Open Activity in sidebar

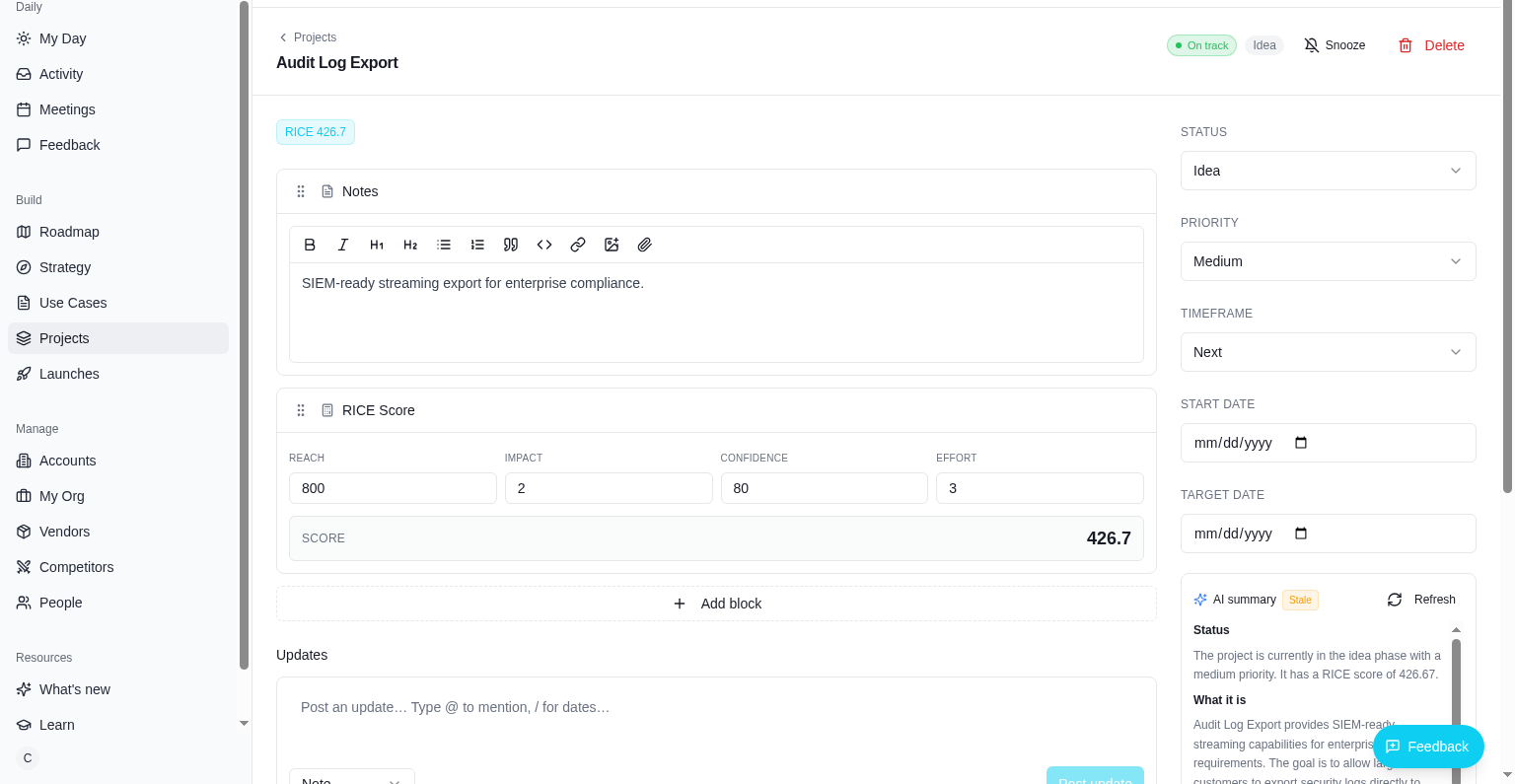[x=118, y=74]
